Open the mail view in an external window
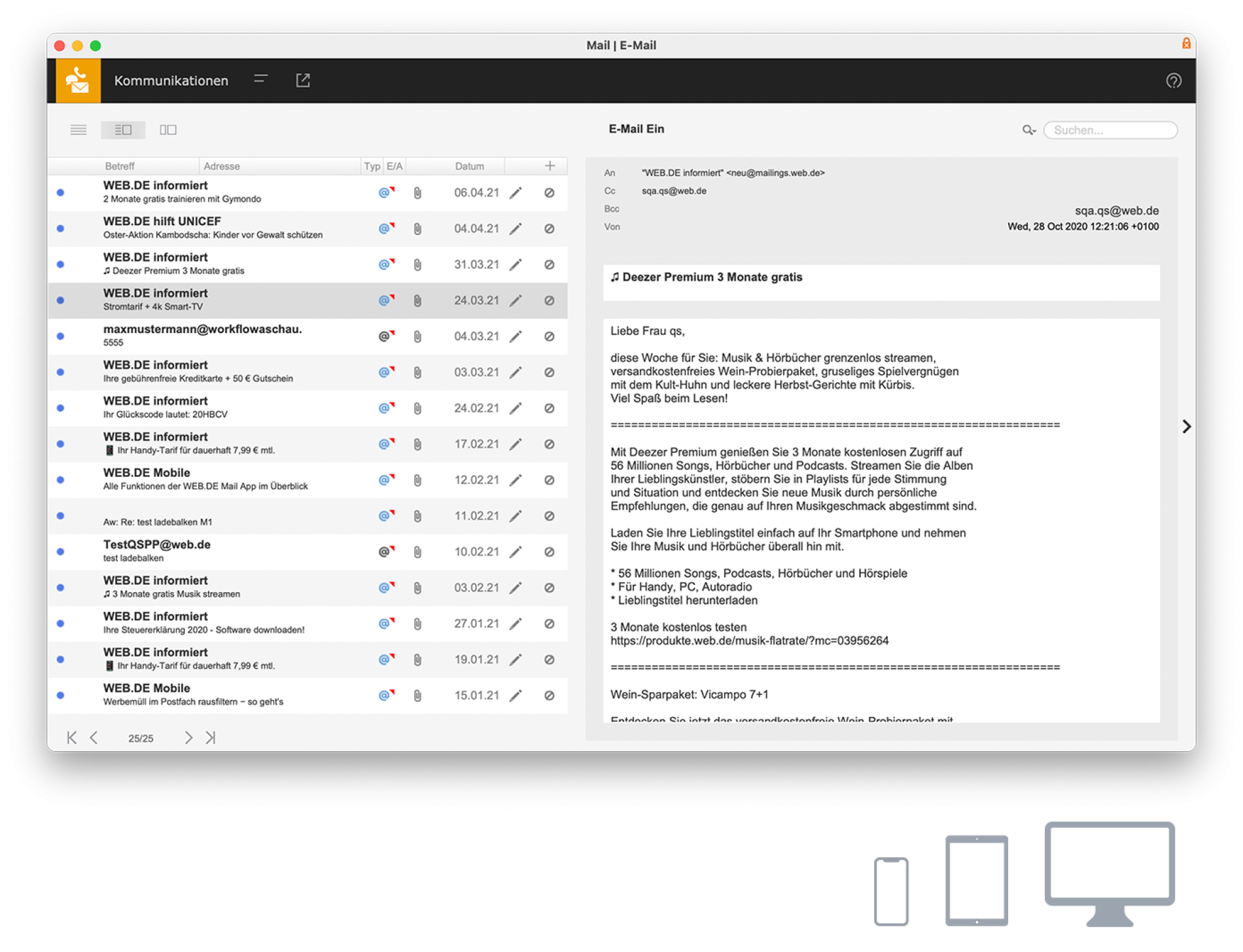The height and width of the screenshot is (952, 1243). [303, 80]
